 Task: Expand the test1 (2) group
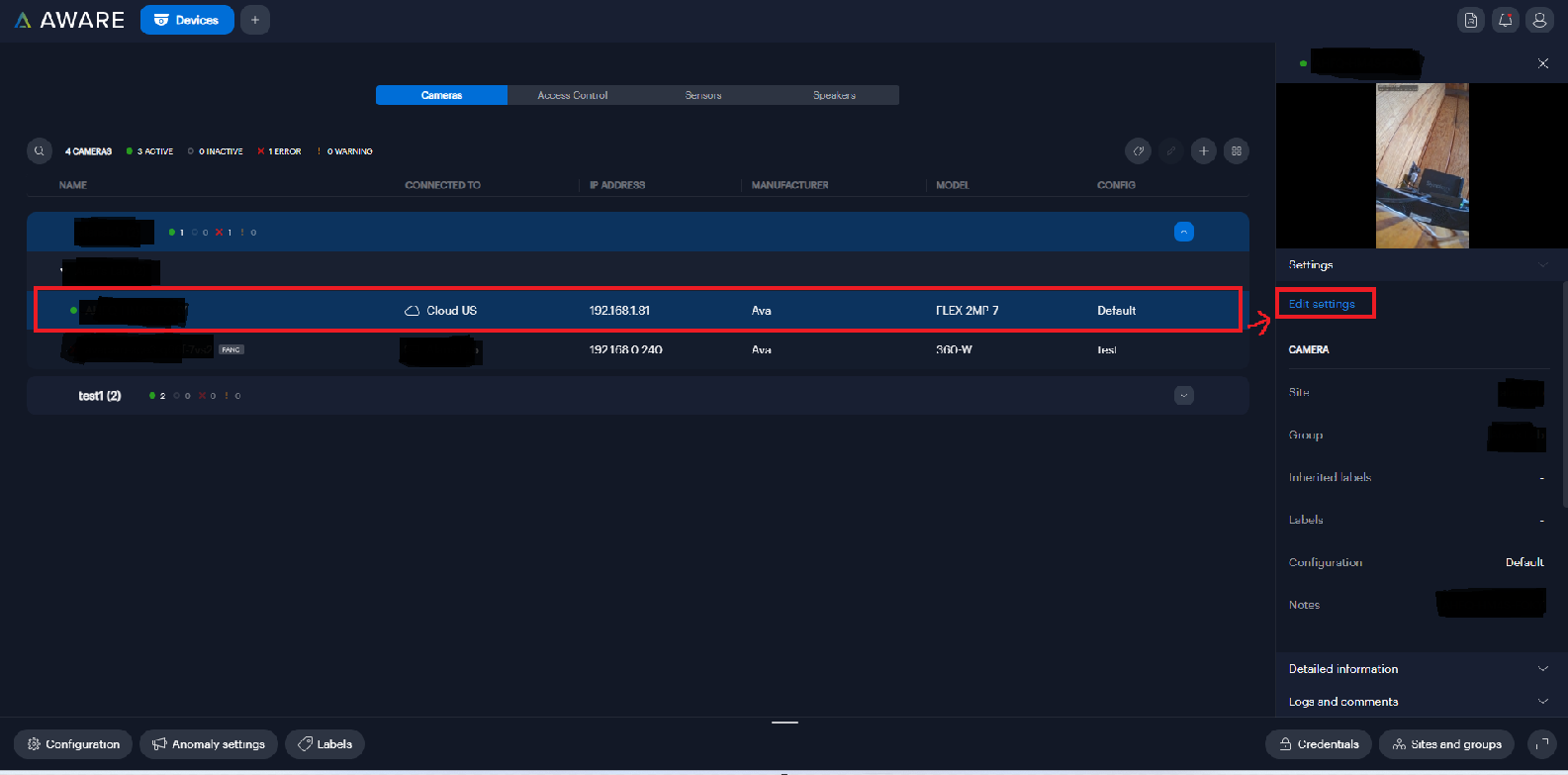(1183, 396)
